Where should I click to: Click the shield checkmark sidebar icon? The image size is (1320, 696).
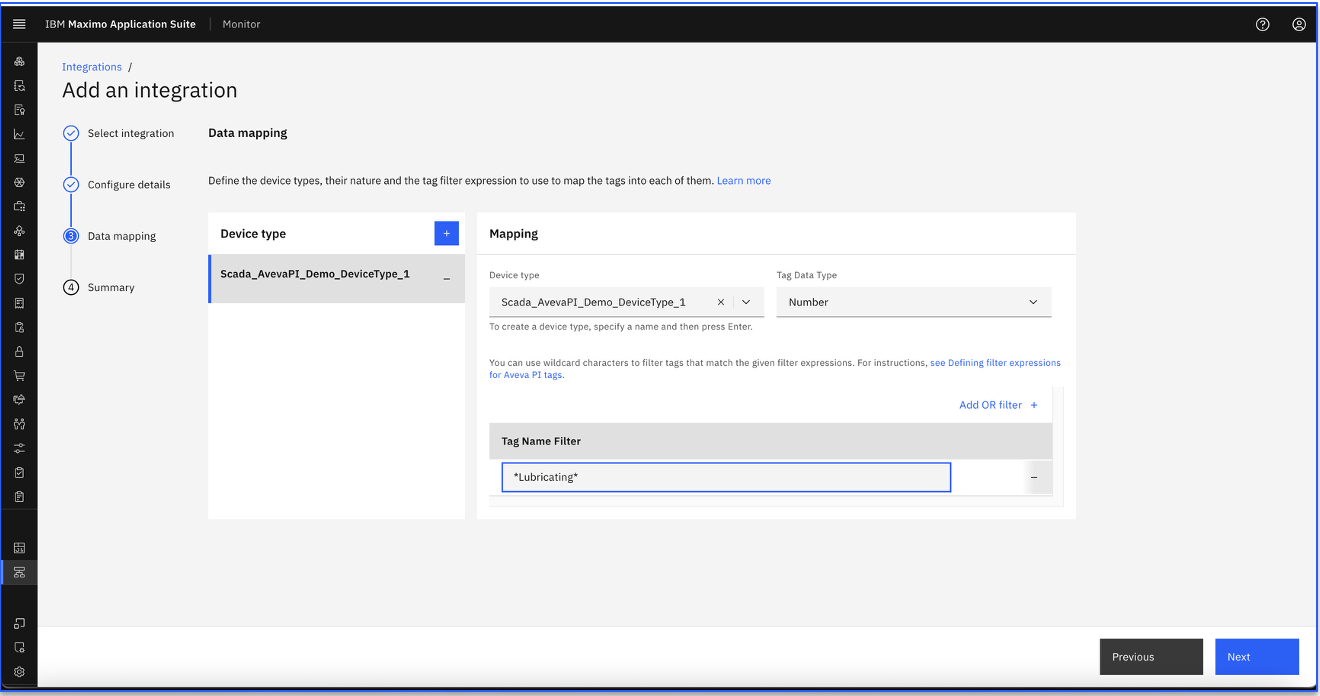[x=19, y=279]
